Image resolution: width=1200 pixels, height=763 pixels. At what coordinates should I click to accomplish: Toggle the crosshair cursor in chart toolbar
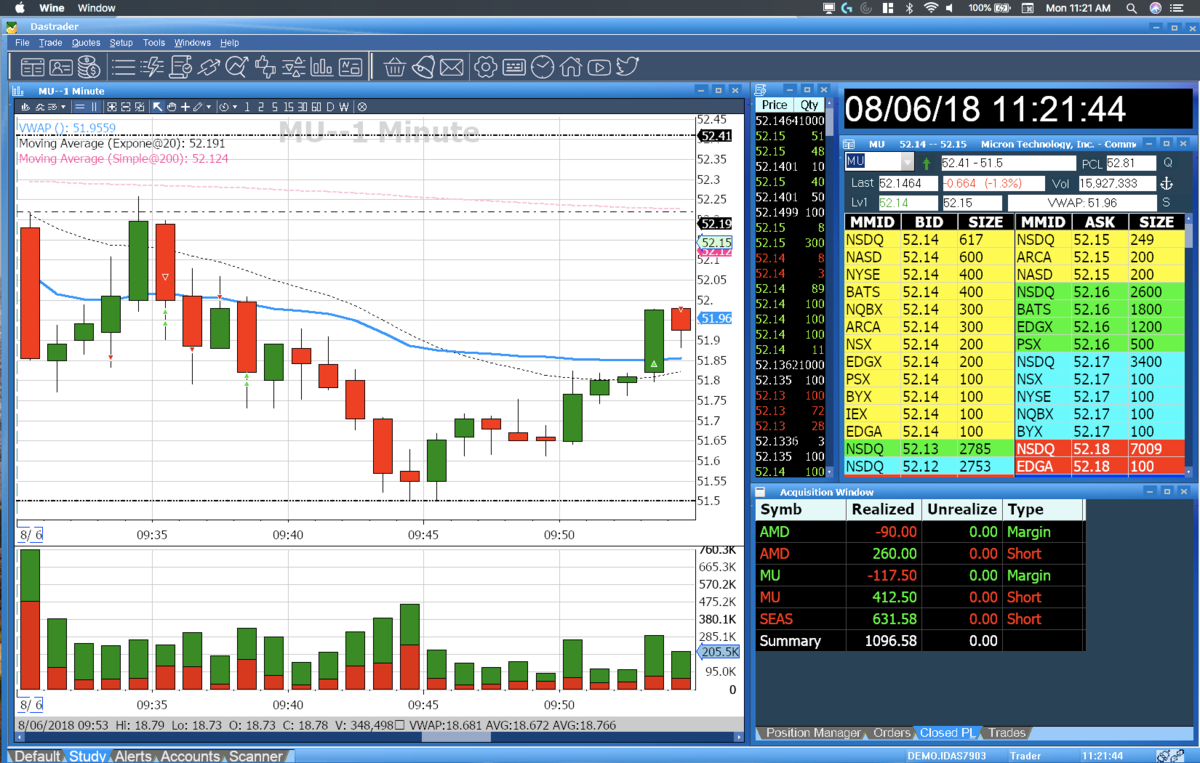185,107
